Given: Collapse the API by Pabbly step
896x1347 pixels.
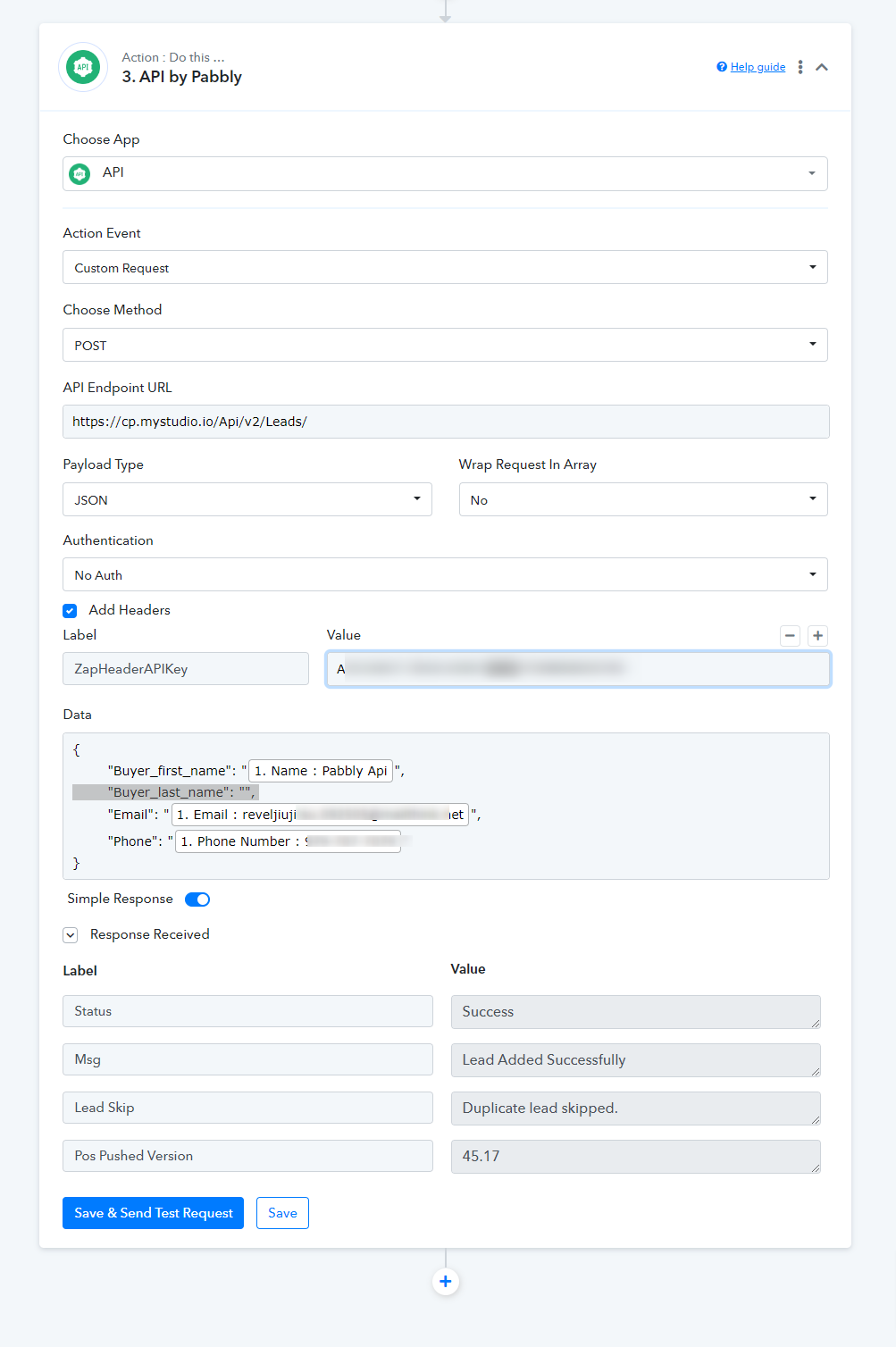Looking at the screenshot, I should [x=822, y=67].
